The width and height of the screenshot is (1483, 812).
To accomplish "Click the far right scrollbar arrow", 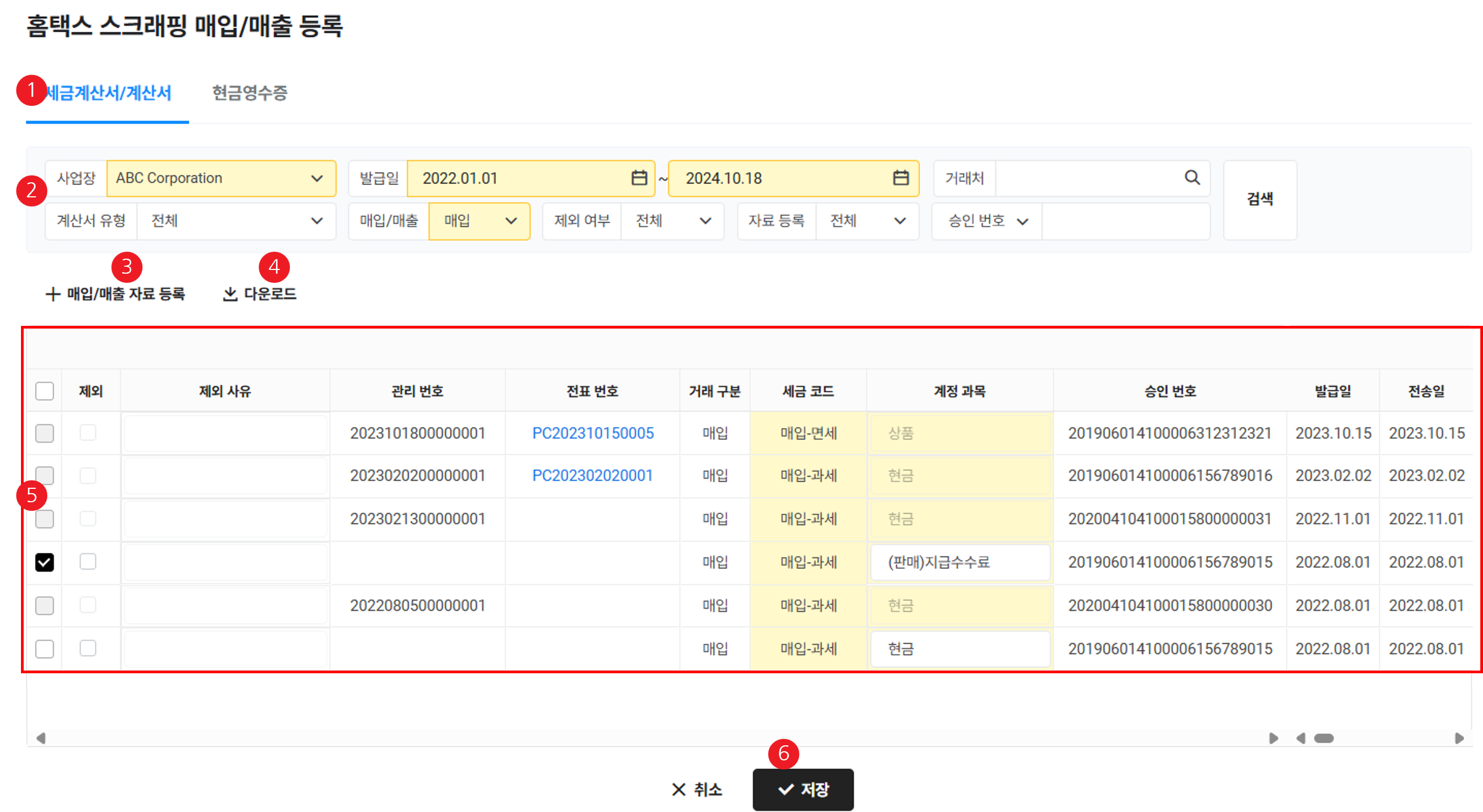I will [1459, 738].
